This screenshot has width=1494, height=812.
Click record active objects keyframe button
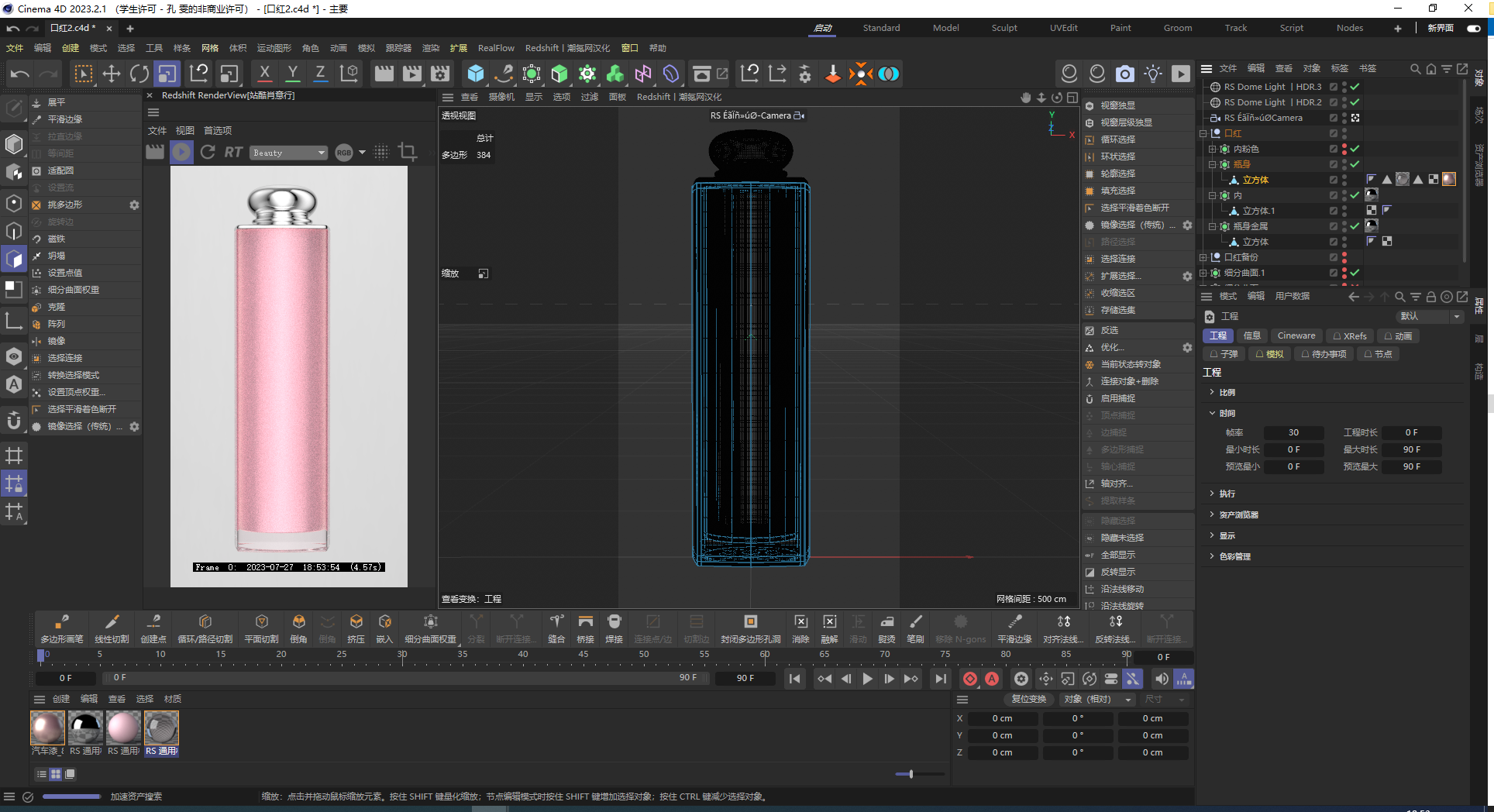coord(969,679)
